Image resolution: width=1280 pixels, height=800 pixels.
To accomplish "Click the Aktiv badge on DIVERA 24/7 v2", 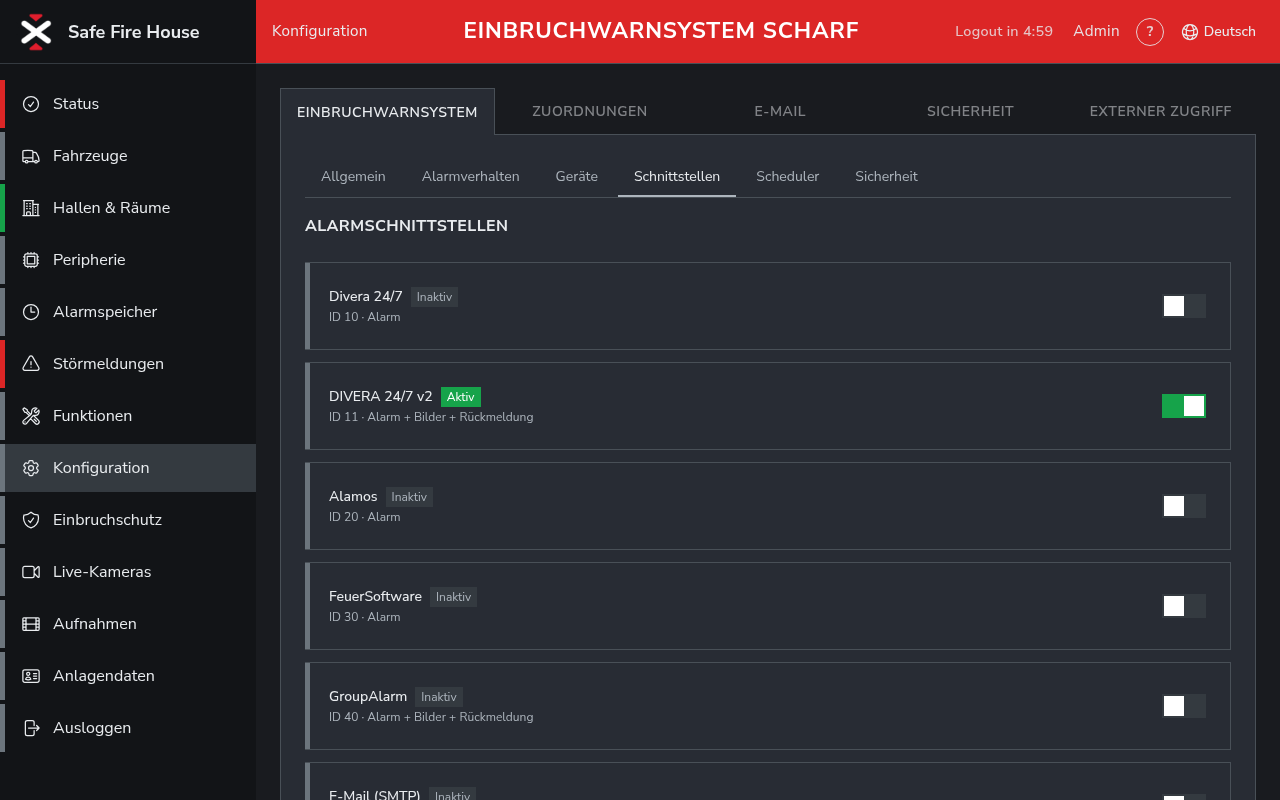I will pos(461,397).
